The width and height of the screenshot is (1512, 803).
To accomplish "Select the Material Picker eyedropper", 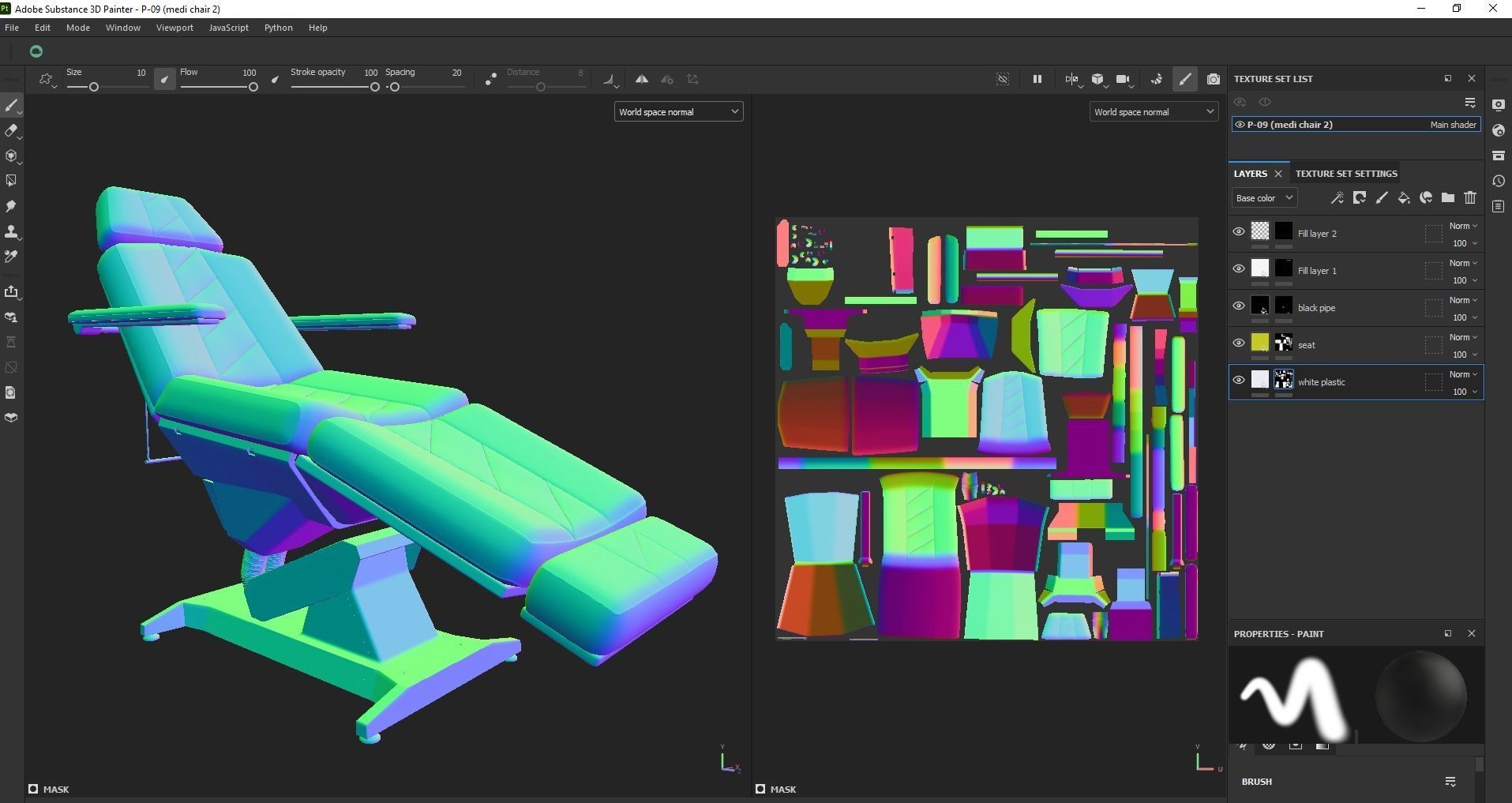I will (11, 257).
